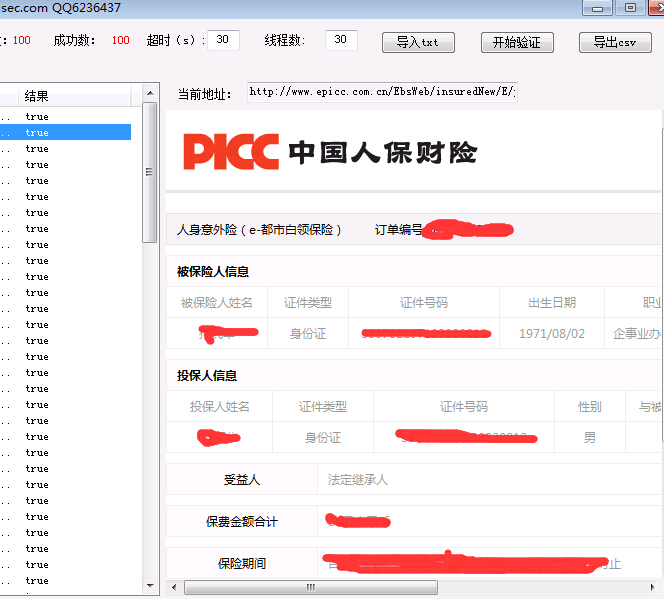
Task: Edit the 超时(s) timeout input field
Action: click(223, 40)
